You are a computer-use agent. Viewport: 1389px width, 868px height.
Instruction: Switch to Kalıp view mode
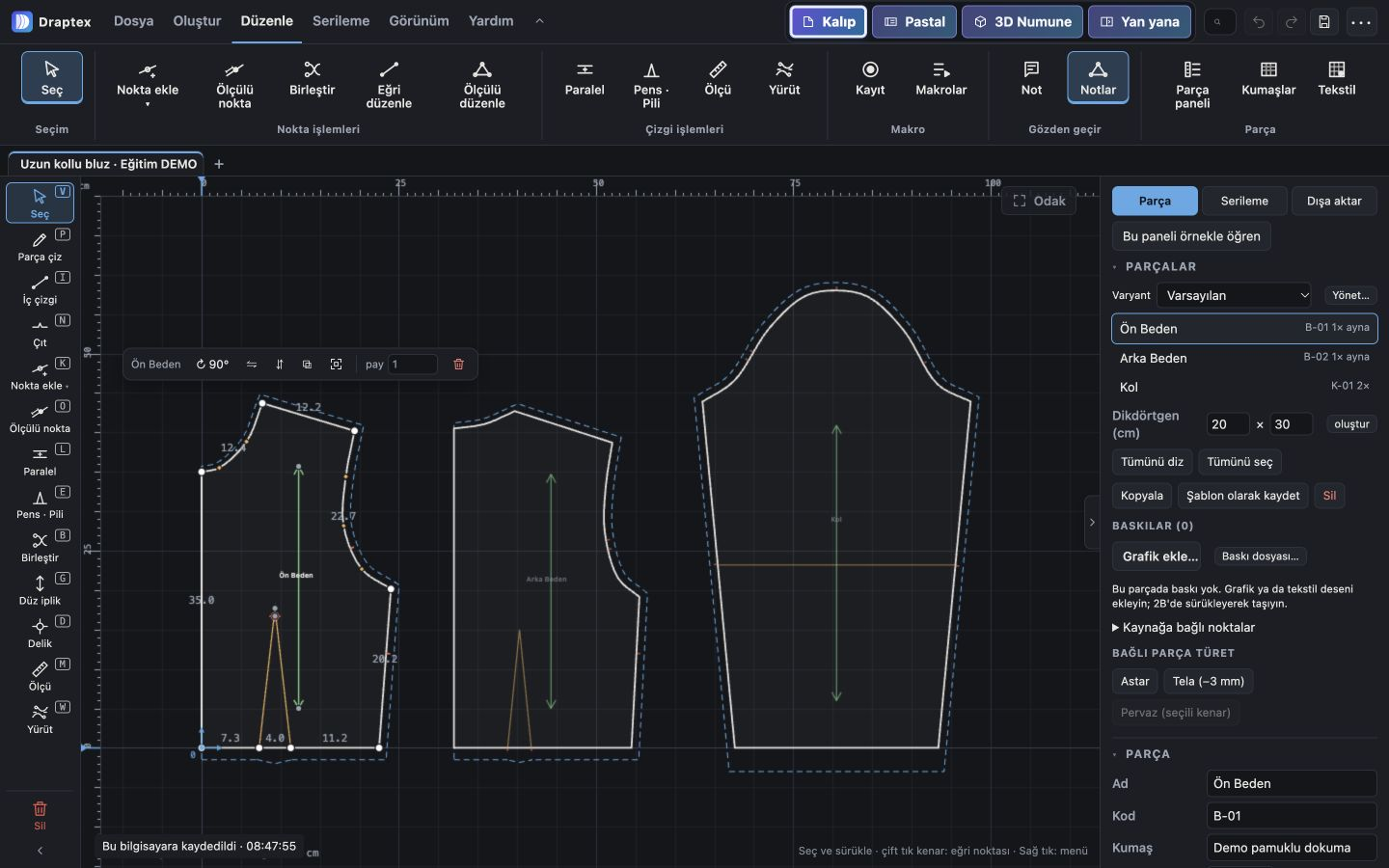[829, 21]
